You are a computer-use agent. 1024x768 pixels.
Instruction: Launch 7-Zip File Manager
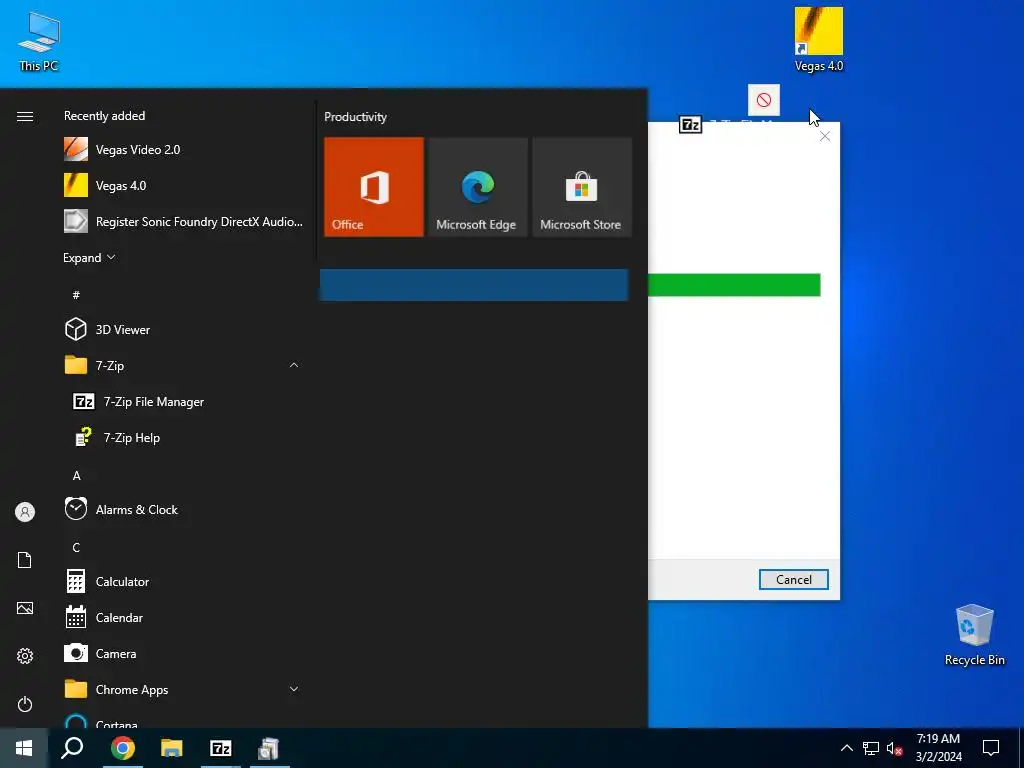183,401
